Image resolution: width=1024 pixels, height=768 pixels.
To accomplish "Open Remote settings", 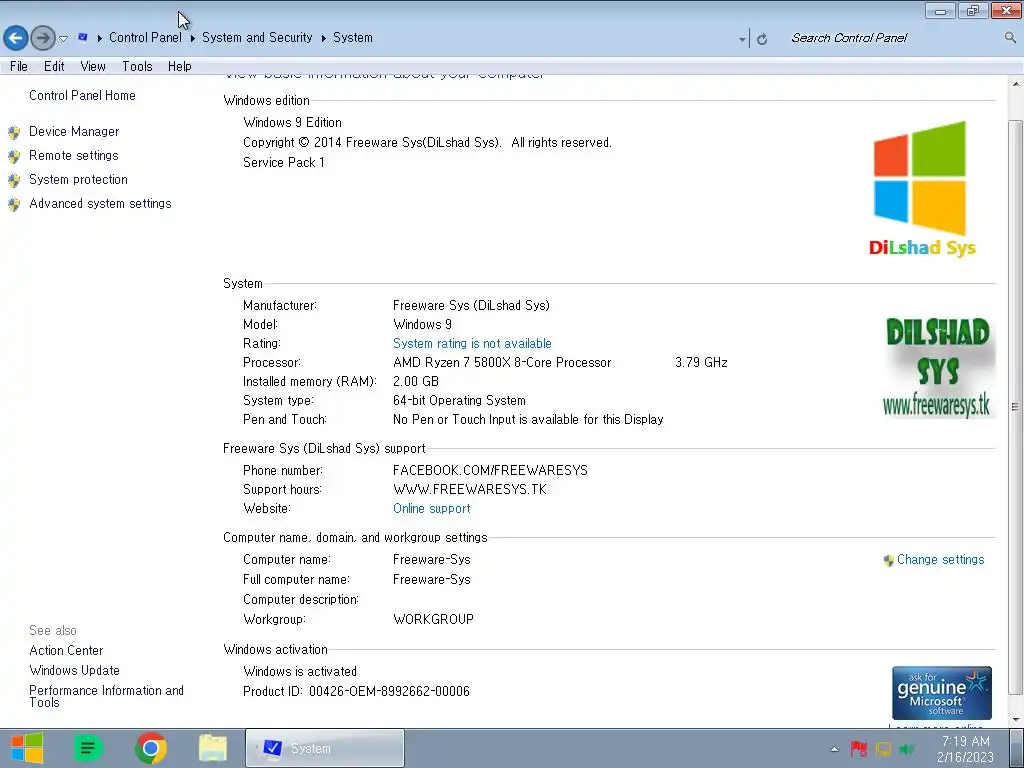I will point(74,155).
